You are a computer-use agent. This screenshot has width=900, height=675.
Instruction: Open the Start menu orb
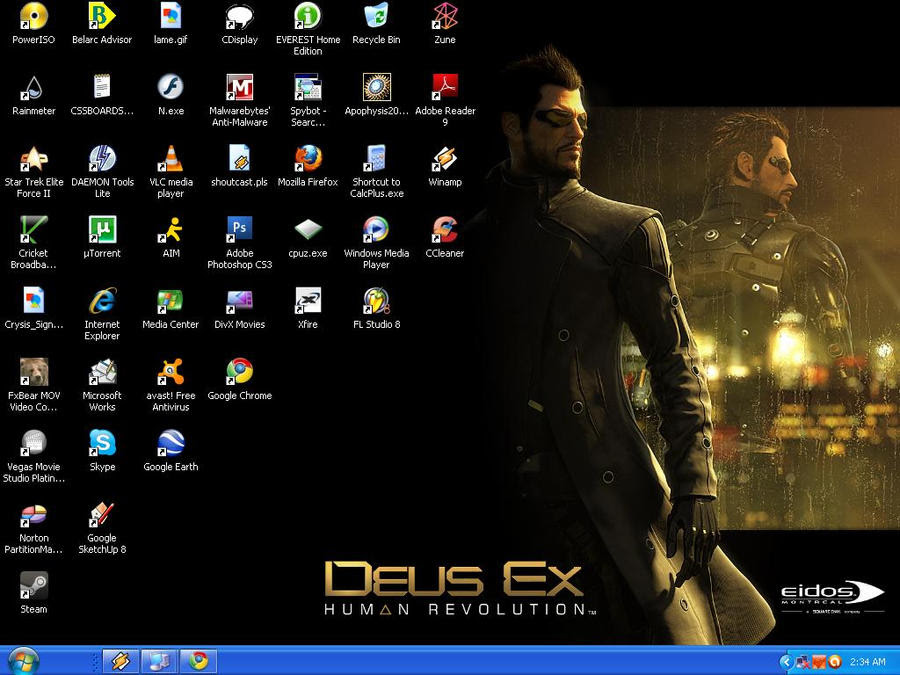point(24,661)
